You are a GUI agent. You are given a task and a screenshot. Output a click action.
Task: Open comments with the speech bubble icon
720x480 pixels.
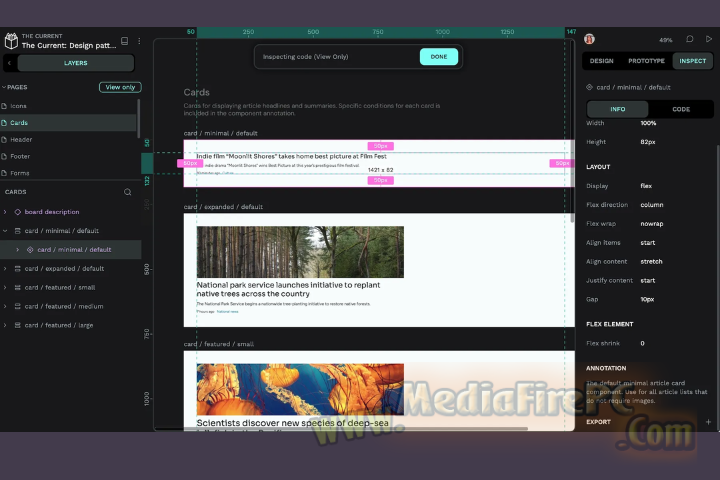pyautogui.click(x=690, y=39)
